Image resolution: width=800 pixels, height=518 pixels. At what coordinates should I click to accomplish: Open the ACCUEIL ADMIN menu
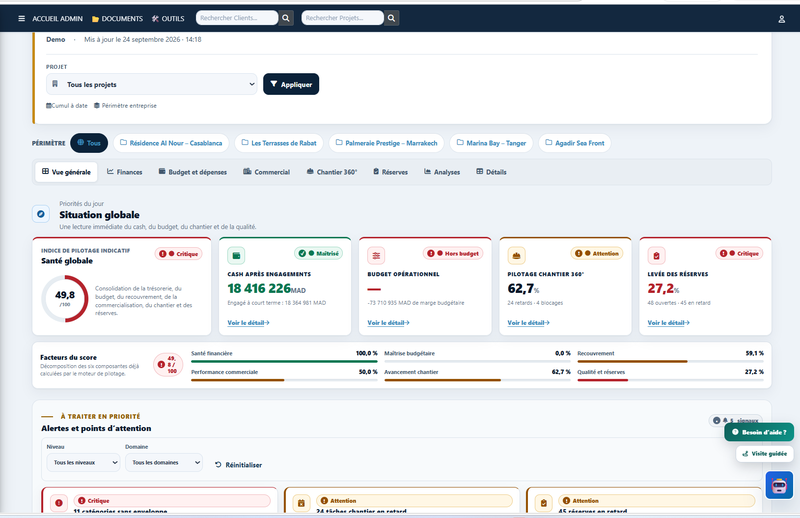point(57,18)
